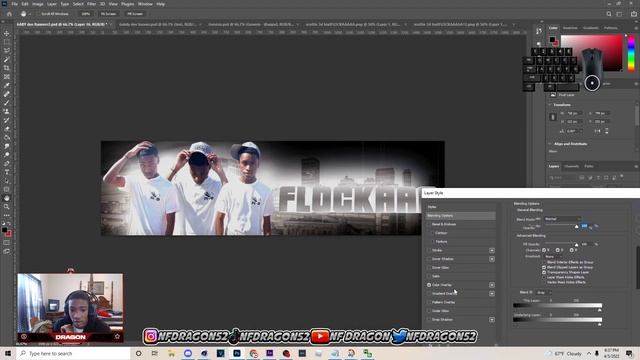Select the Move tool
The width and height of the screenshot is (640, 360).
[7, 33]
